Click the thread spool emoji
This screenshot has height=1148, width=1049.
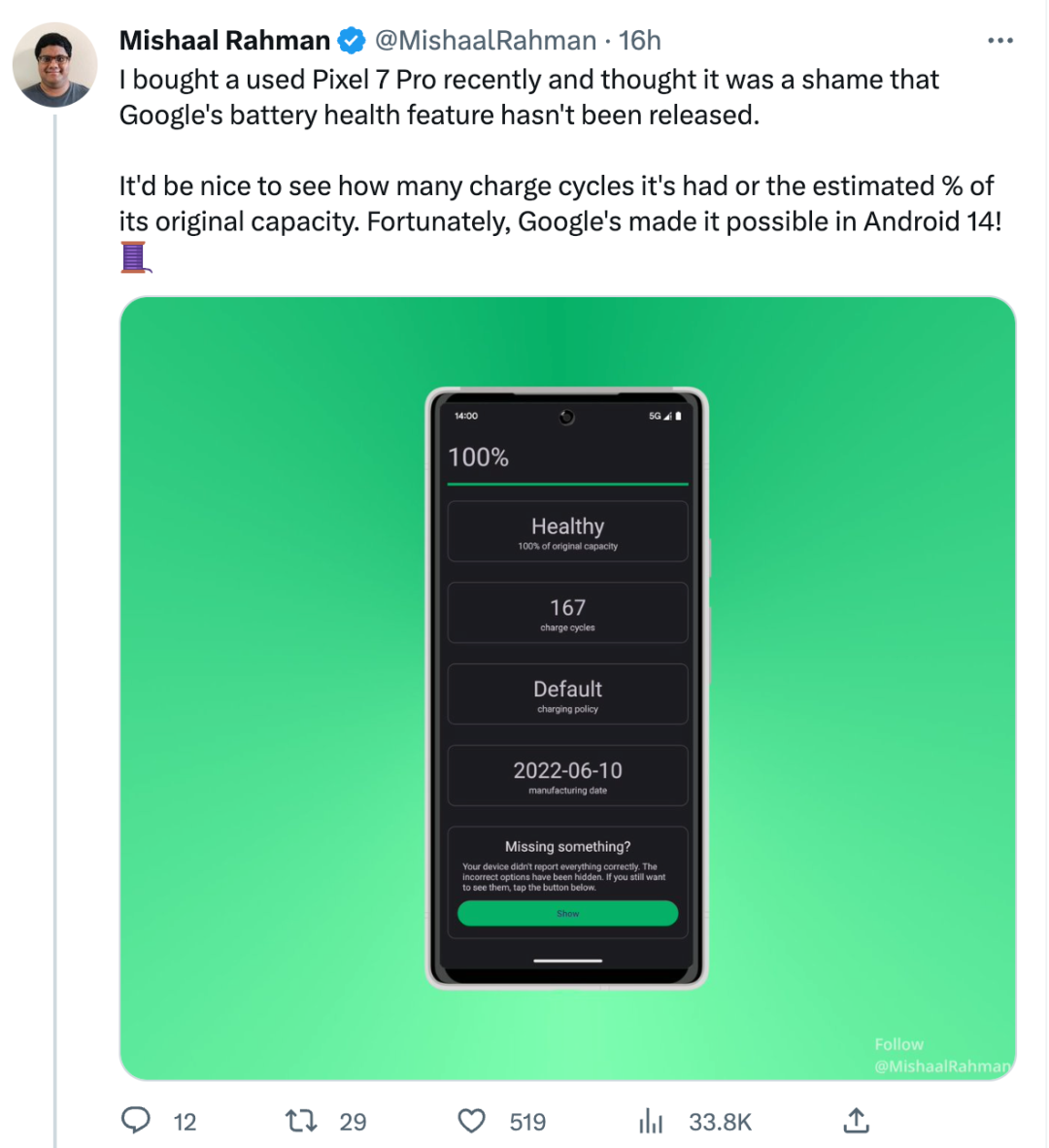pos(135,257)
